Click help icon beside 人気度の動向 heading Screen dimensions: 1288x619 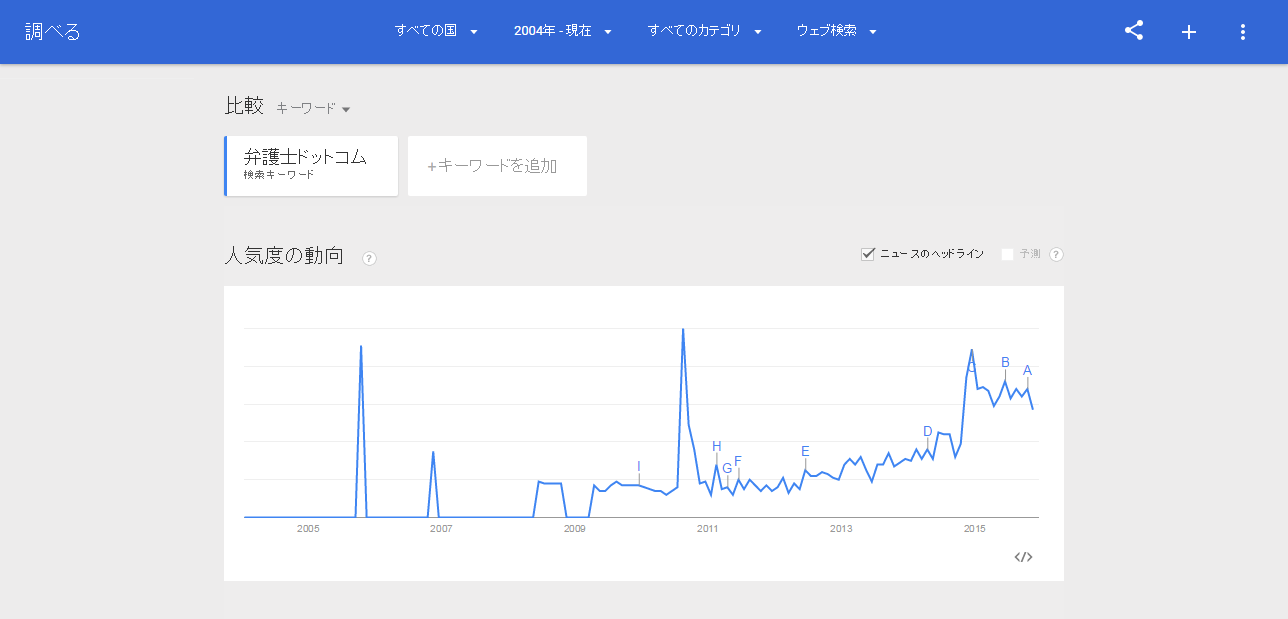pos(369,259)
